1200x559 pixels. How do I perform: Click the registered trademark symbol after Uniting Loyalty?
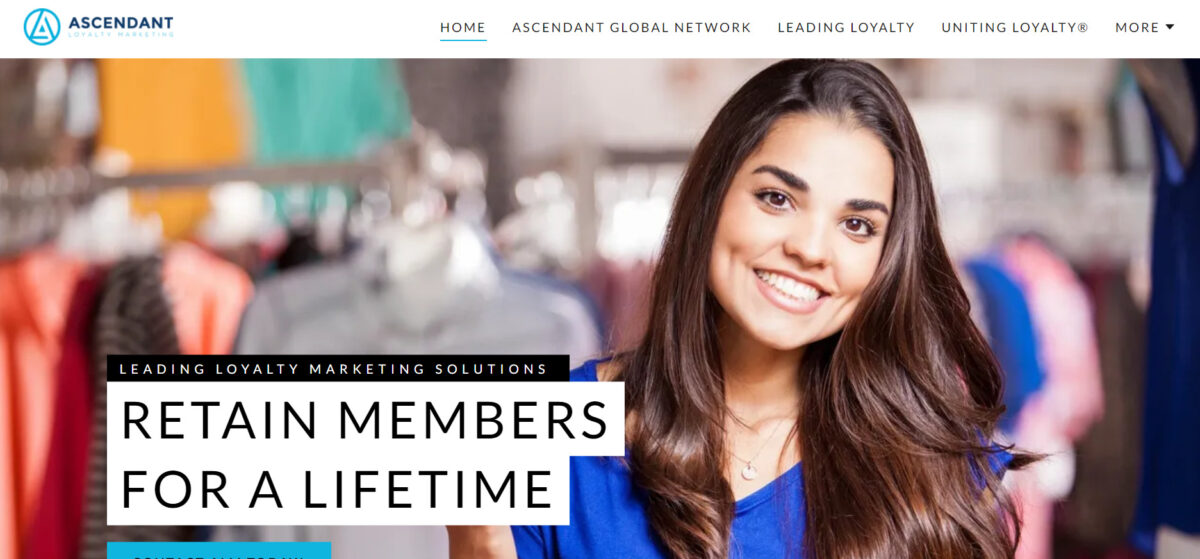tap(1083, 27)
